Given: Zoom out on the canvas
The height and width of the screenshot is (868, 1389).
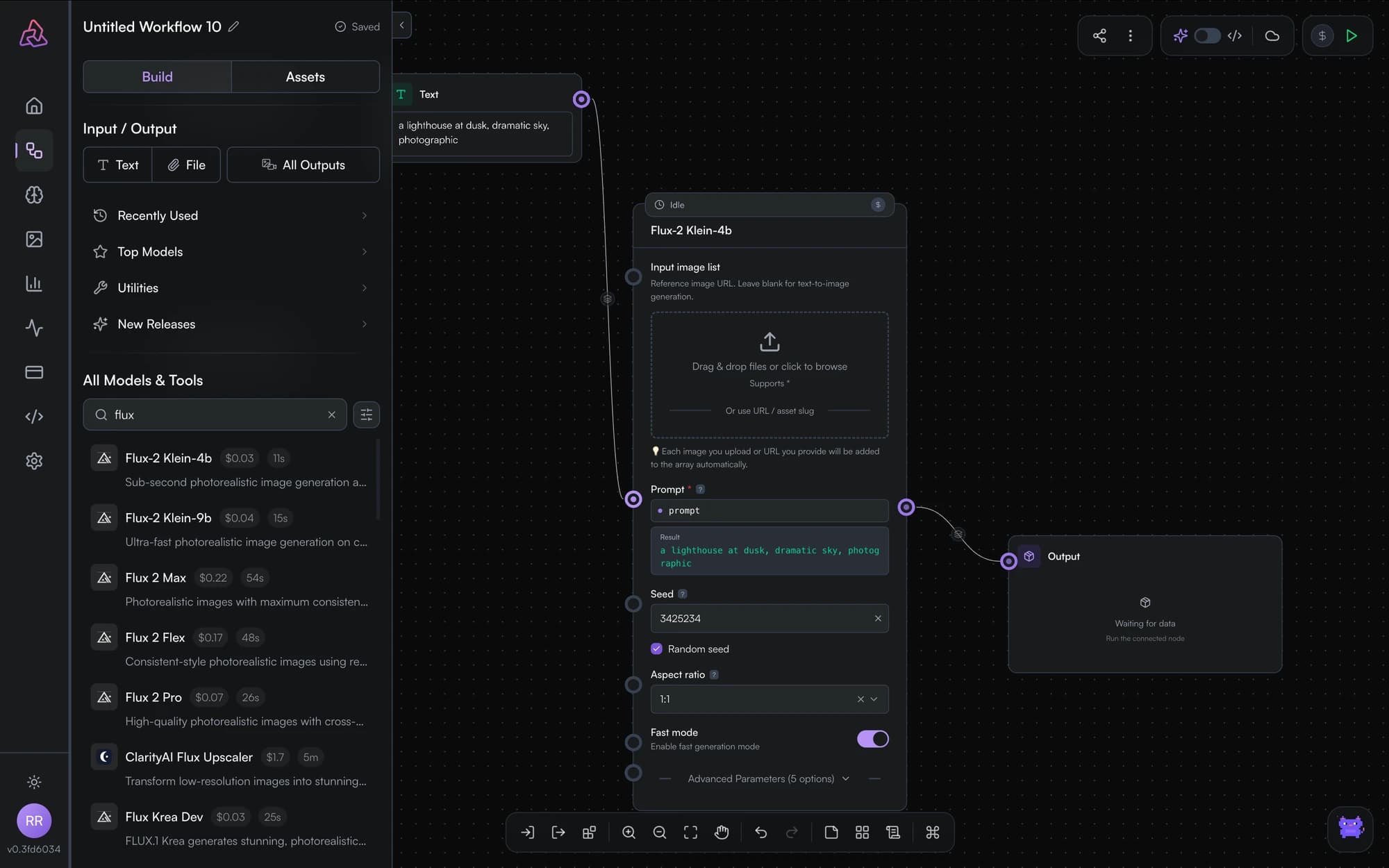Looking at the screenshot, I should tap(660, 832).
